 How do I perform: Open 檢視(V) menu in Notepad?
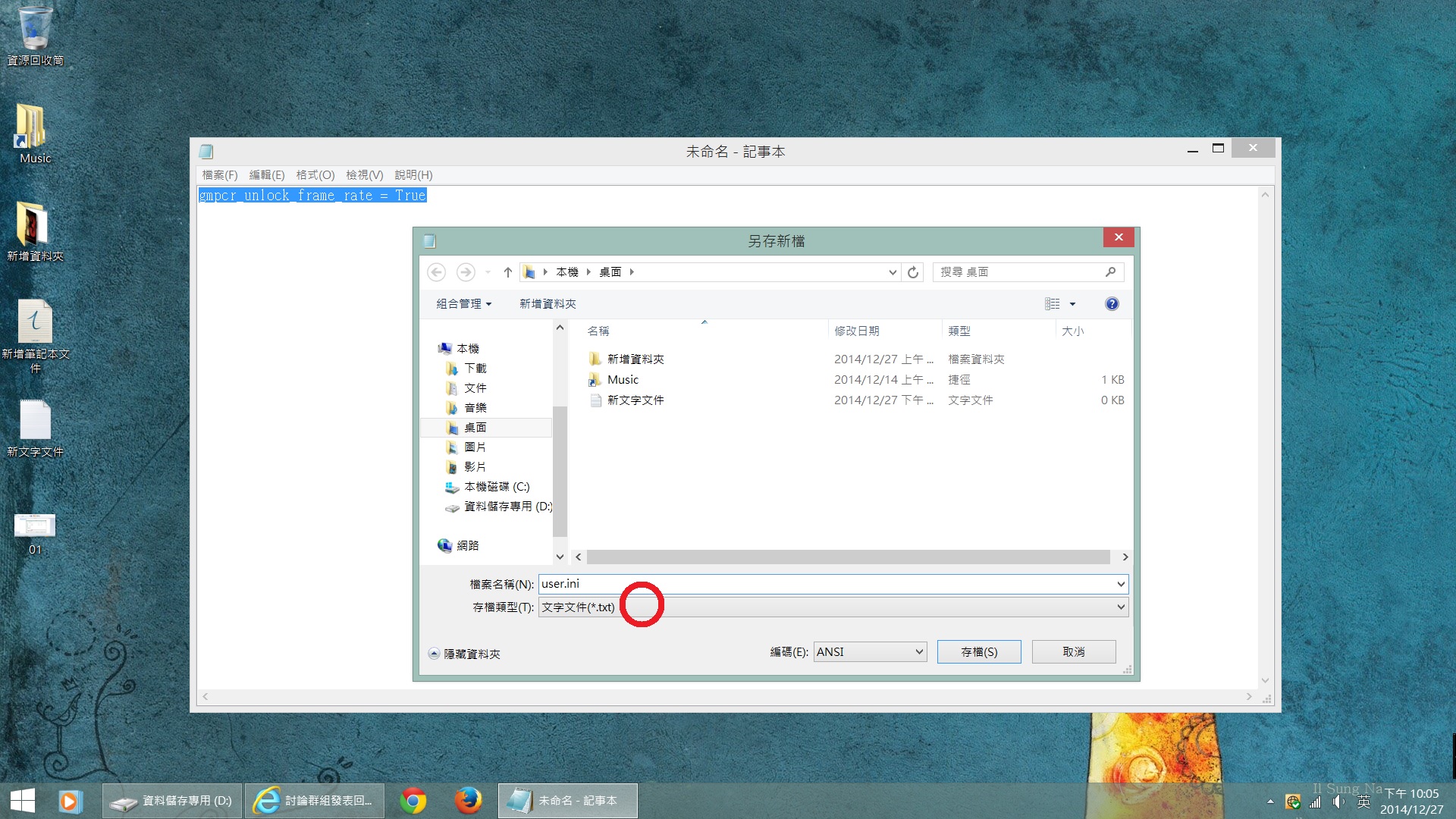(x=365, y=175)
